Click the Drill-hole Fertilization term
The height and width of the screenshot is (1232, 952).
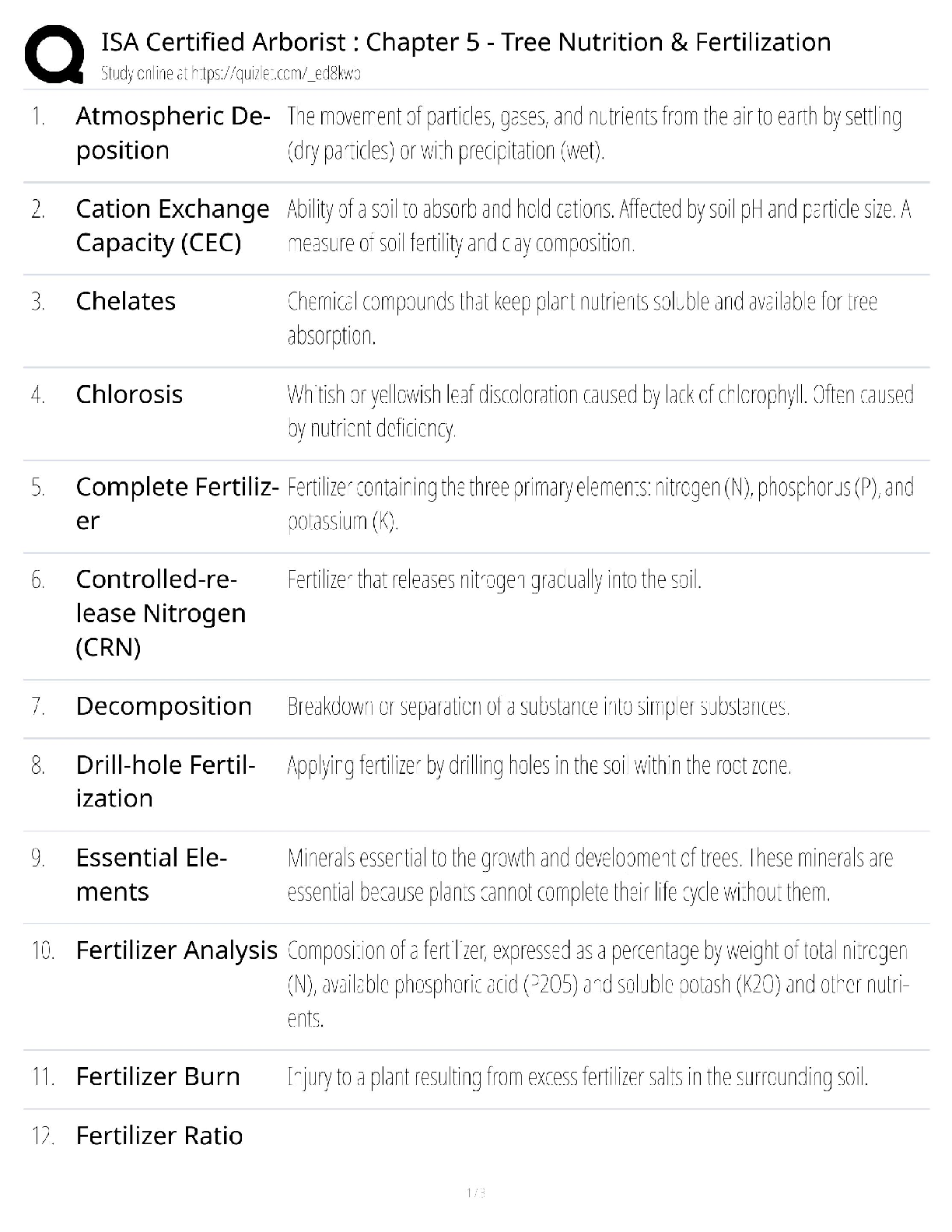click(165, 782)
